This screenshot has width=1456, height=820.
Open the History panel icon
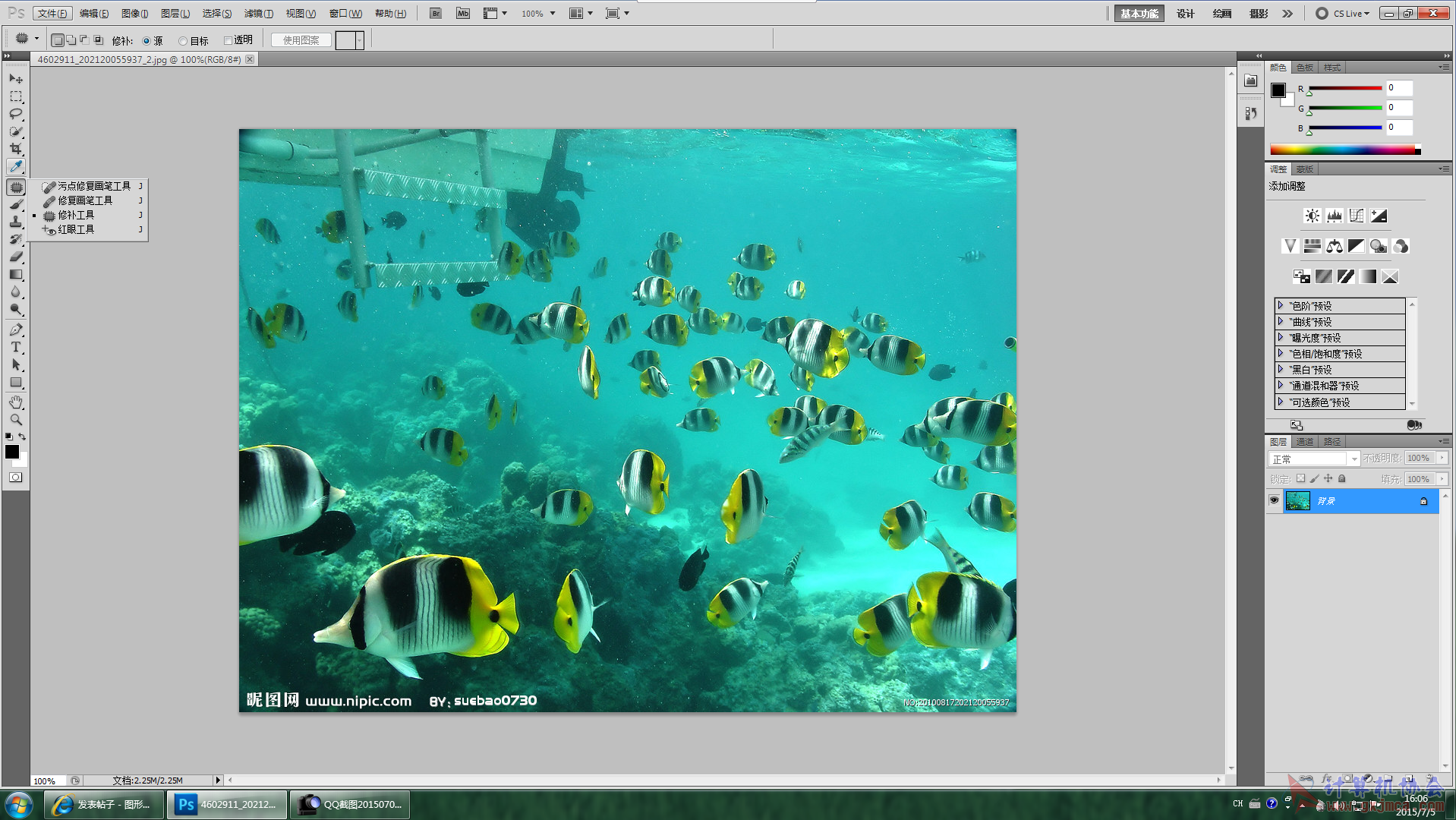tap(1251, 114)
